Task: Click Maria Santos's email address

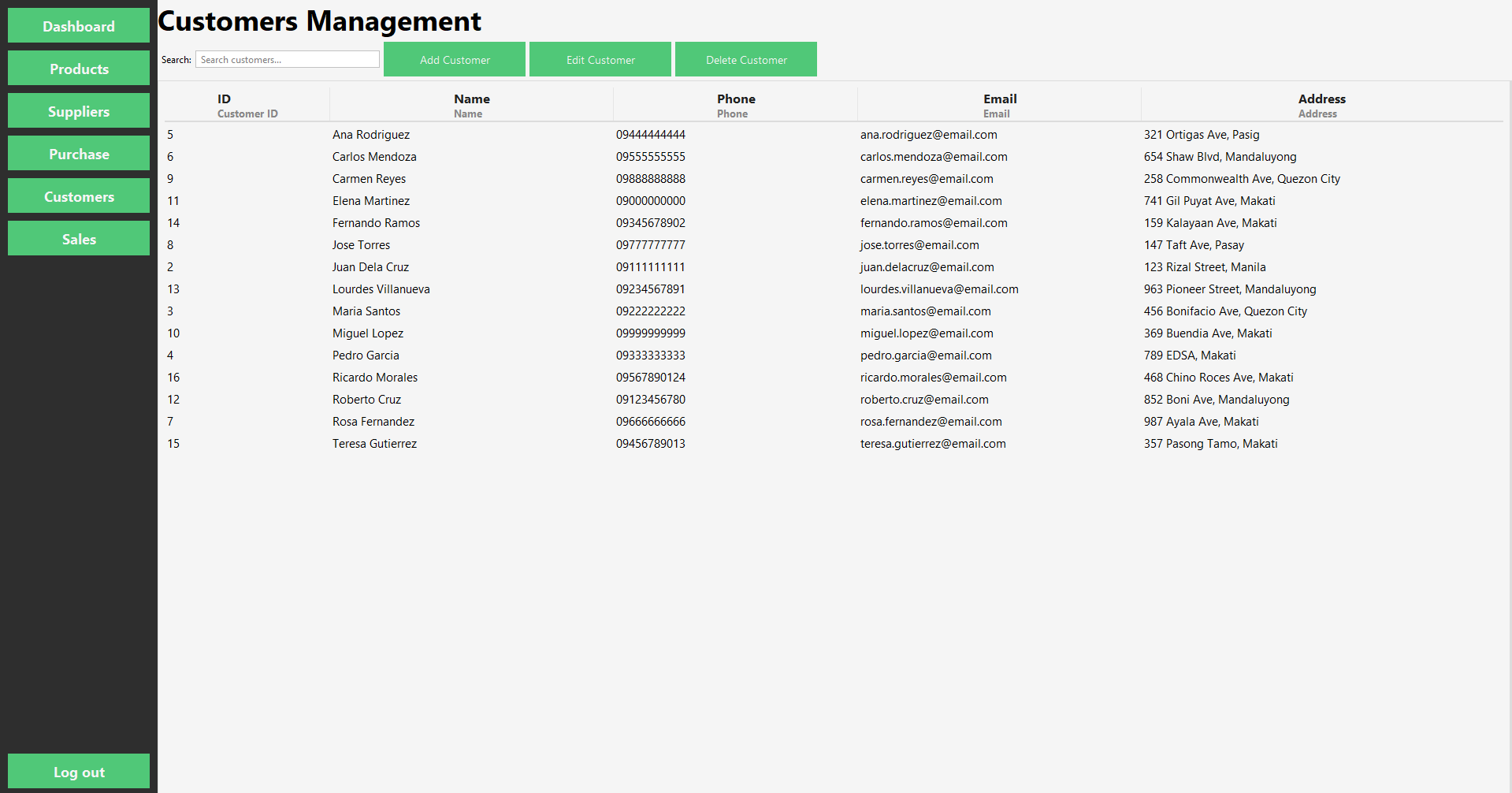Action: pyautogui.click(x=925, y=311)
